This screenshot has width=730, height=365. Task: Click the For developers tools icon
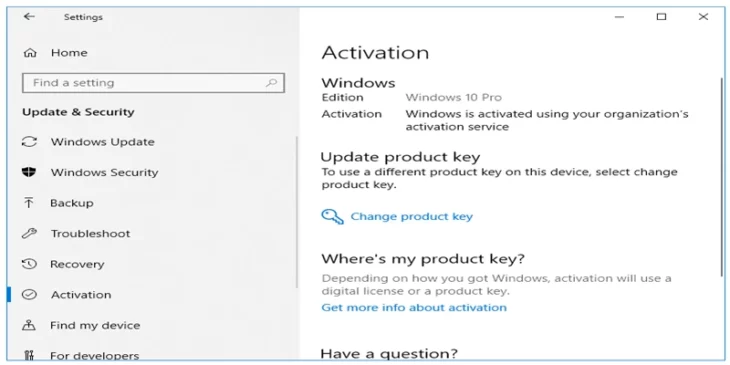point(29,355)
